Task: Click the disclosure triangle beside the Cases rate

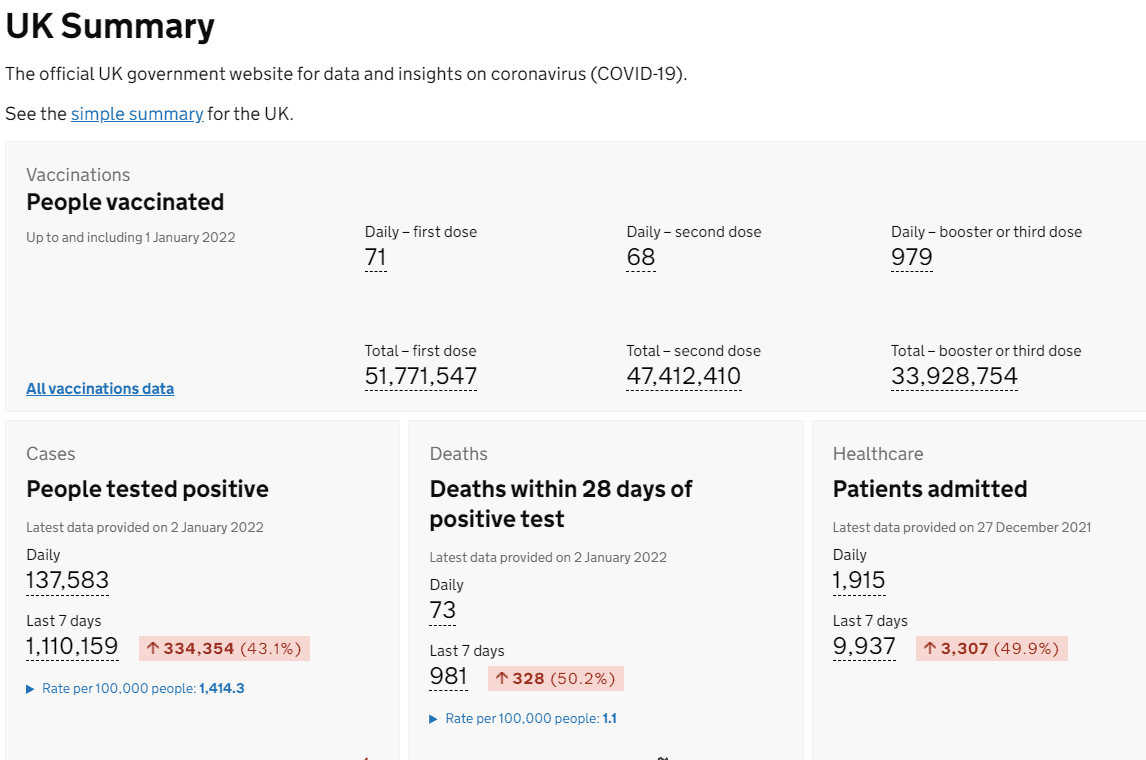Action: (30, 689)
